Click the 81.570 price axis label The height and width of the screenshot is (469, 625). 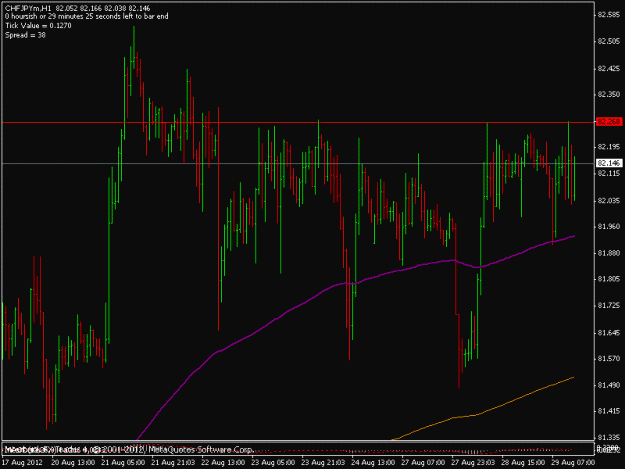pyautogui.click(x=609, y=358)
